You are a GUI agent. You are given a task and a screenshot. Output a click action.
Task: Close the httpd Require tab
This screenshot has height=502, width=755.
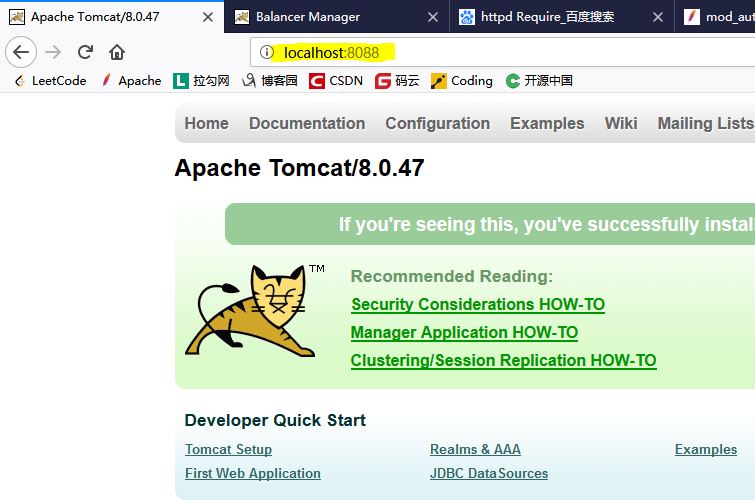click(x=658, y=17)
